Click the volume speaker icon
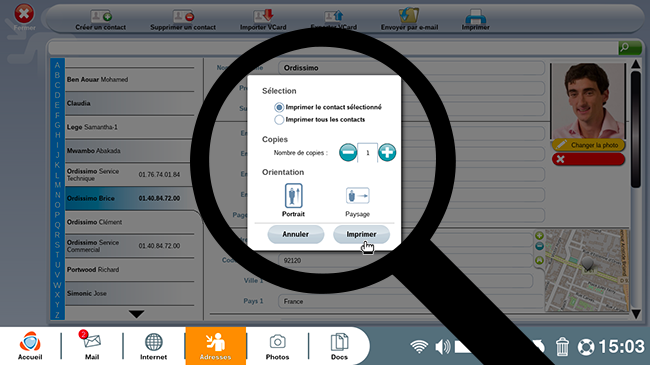Viewport: 650px width, 365px height. (x=443, y=347)
